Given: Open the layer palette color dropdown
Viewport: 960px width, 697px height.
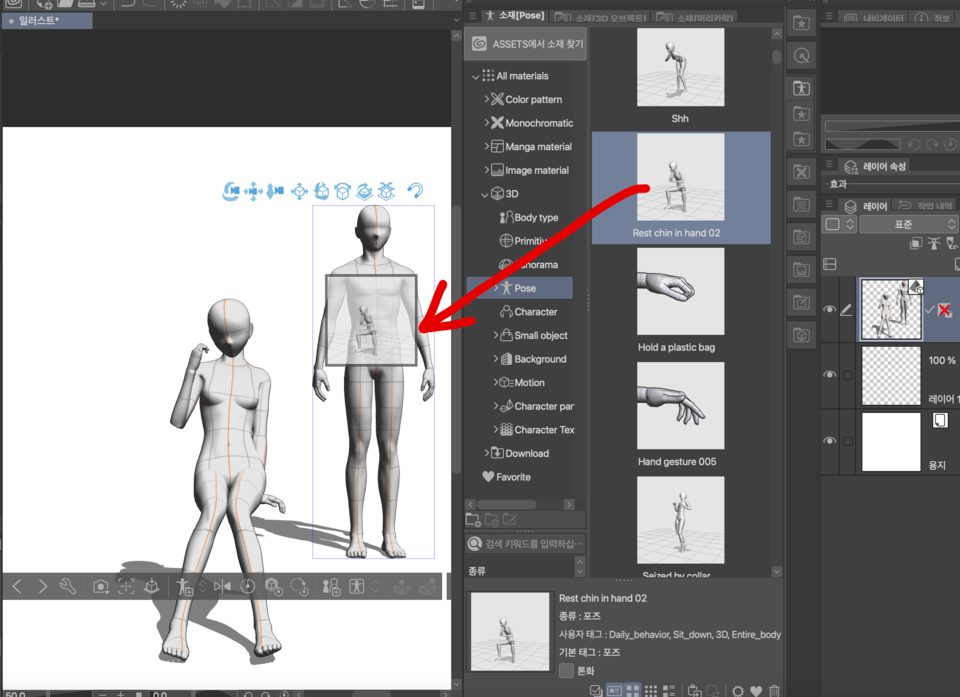Looking at the screenshot, I should tap(839, 224).
